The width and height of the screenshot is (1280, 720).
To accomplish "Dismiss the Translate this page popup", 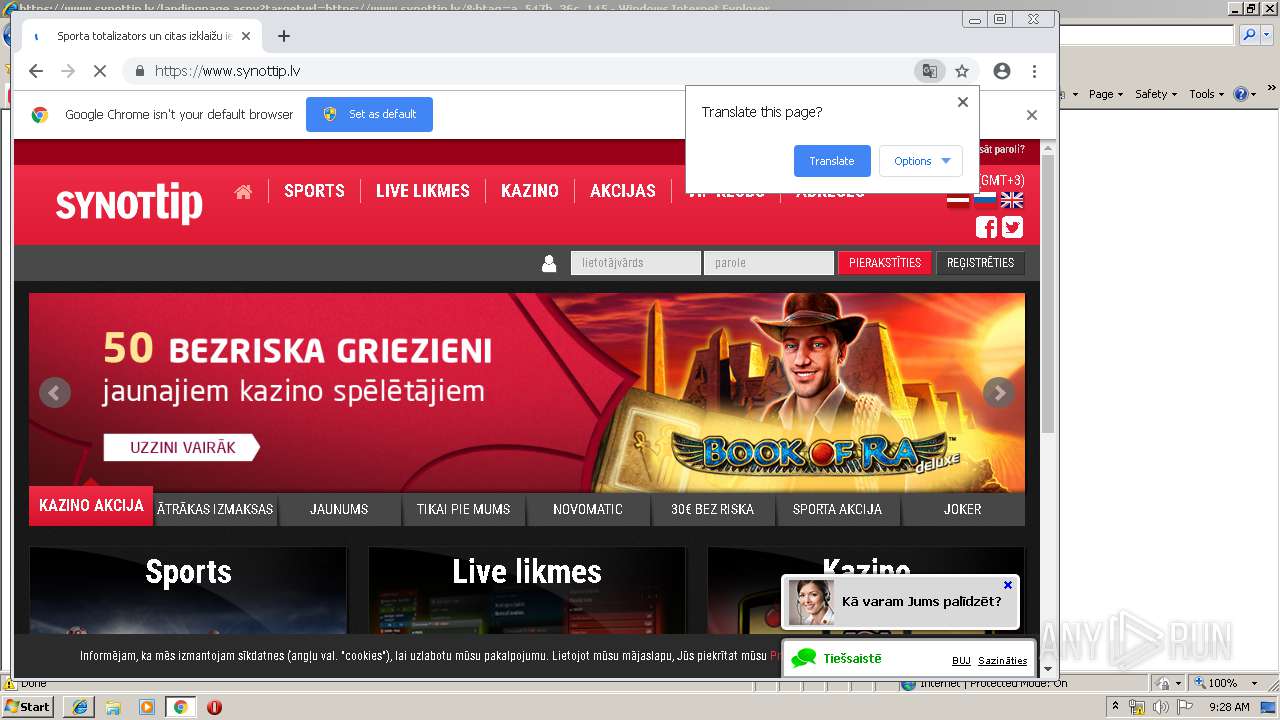I will point(963,102).
